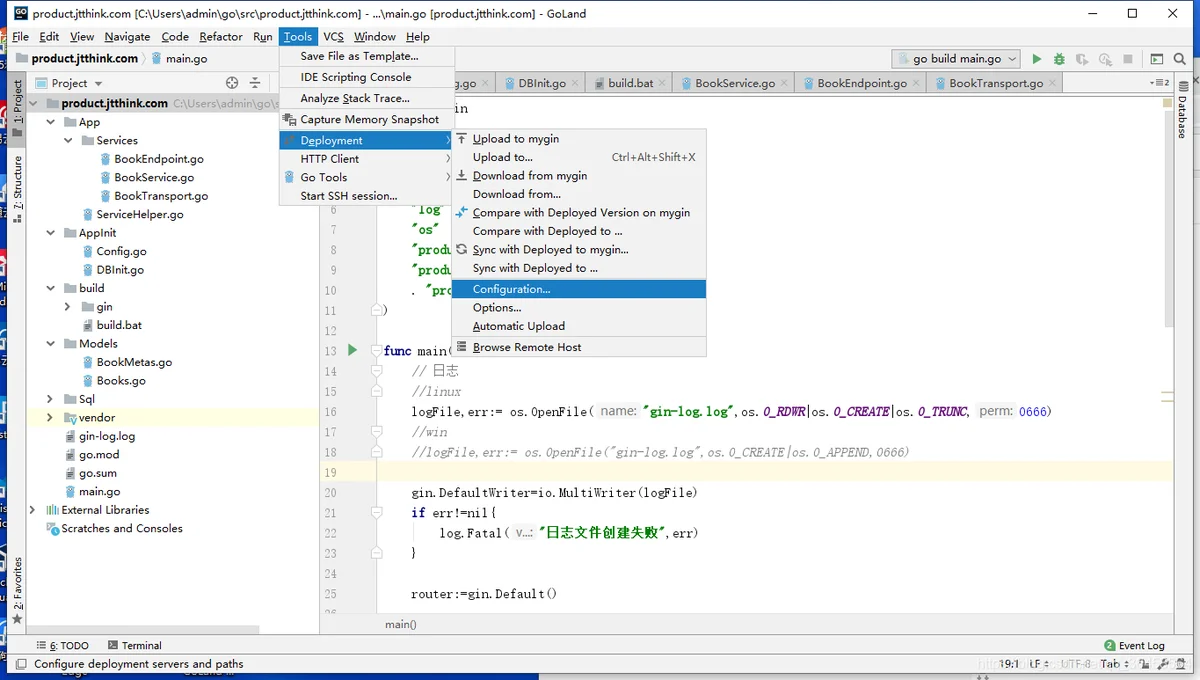Open the Search Everywhere magnifier

[x=1182, y=59]
